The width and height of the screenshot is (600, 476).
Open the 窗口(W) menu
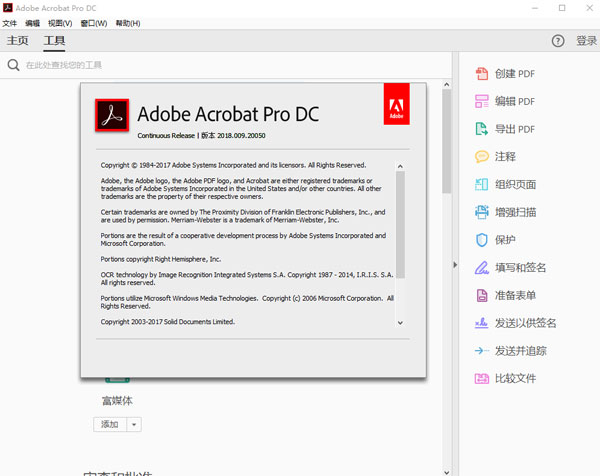[94, 23]
